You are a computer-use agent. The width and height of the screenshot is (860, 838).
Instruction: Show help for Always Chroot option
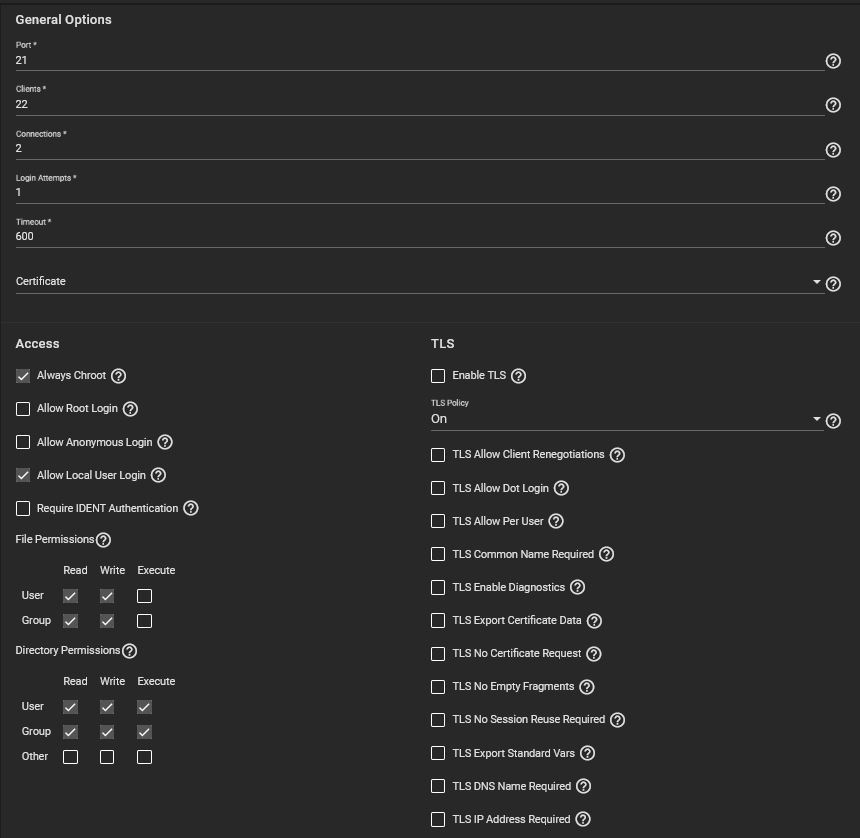(x=118, y=376)
